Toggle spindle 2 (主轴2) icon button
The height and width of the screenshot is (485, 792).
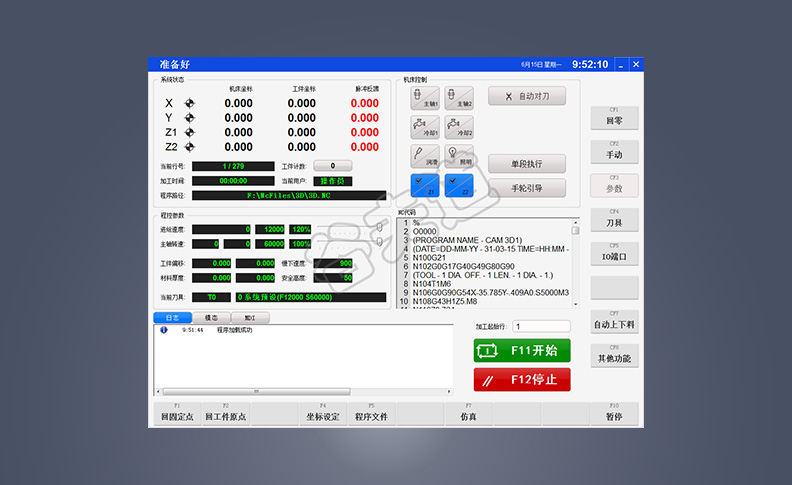[458, 96]
